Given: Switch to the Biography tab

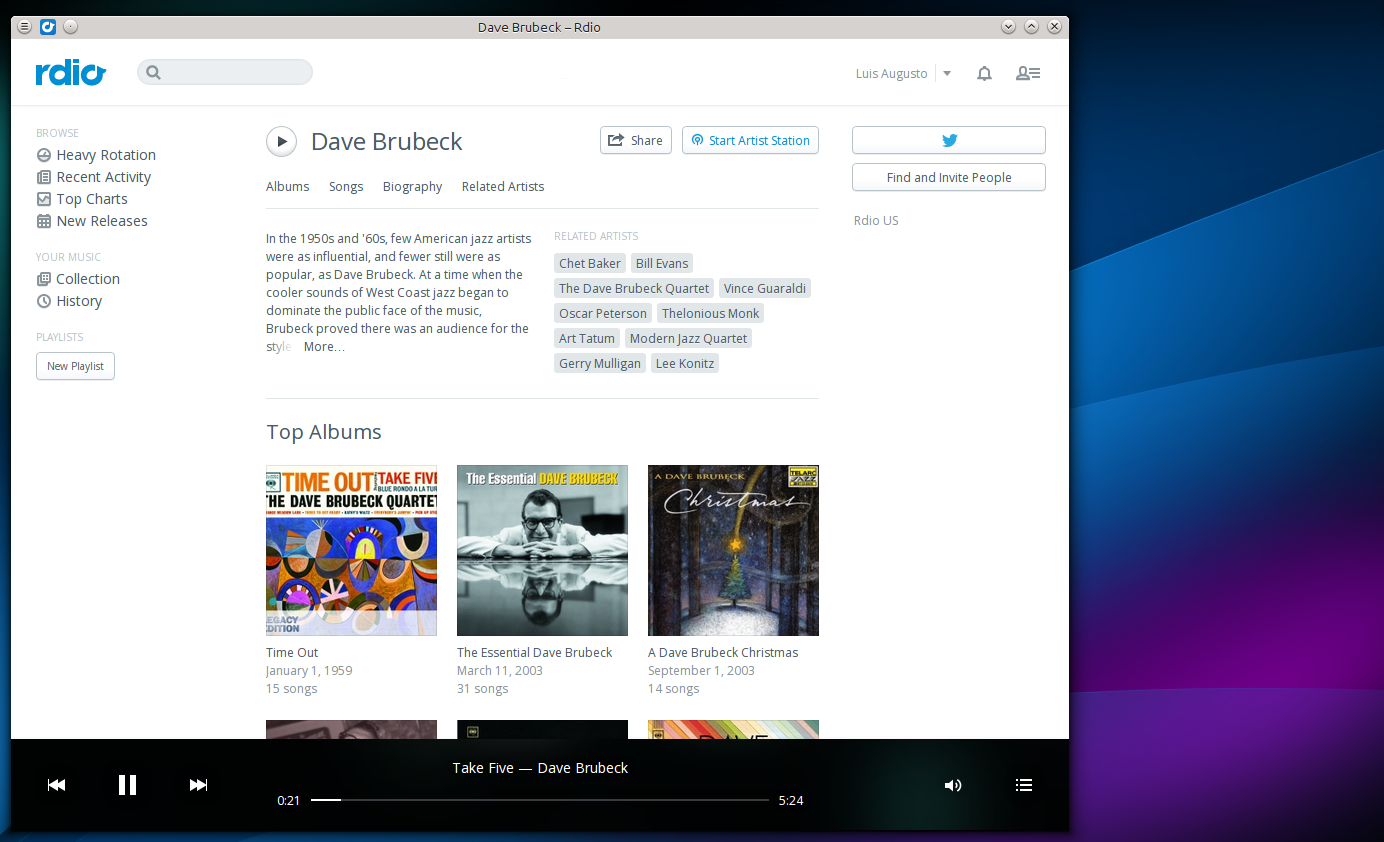Looking at the screenshot, I should point(412,187).
